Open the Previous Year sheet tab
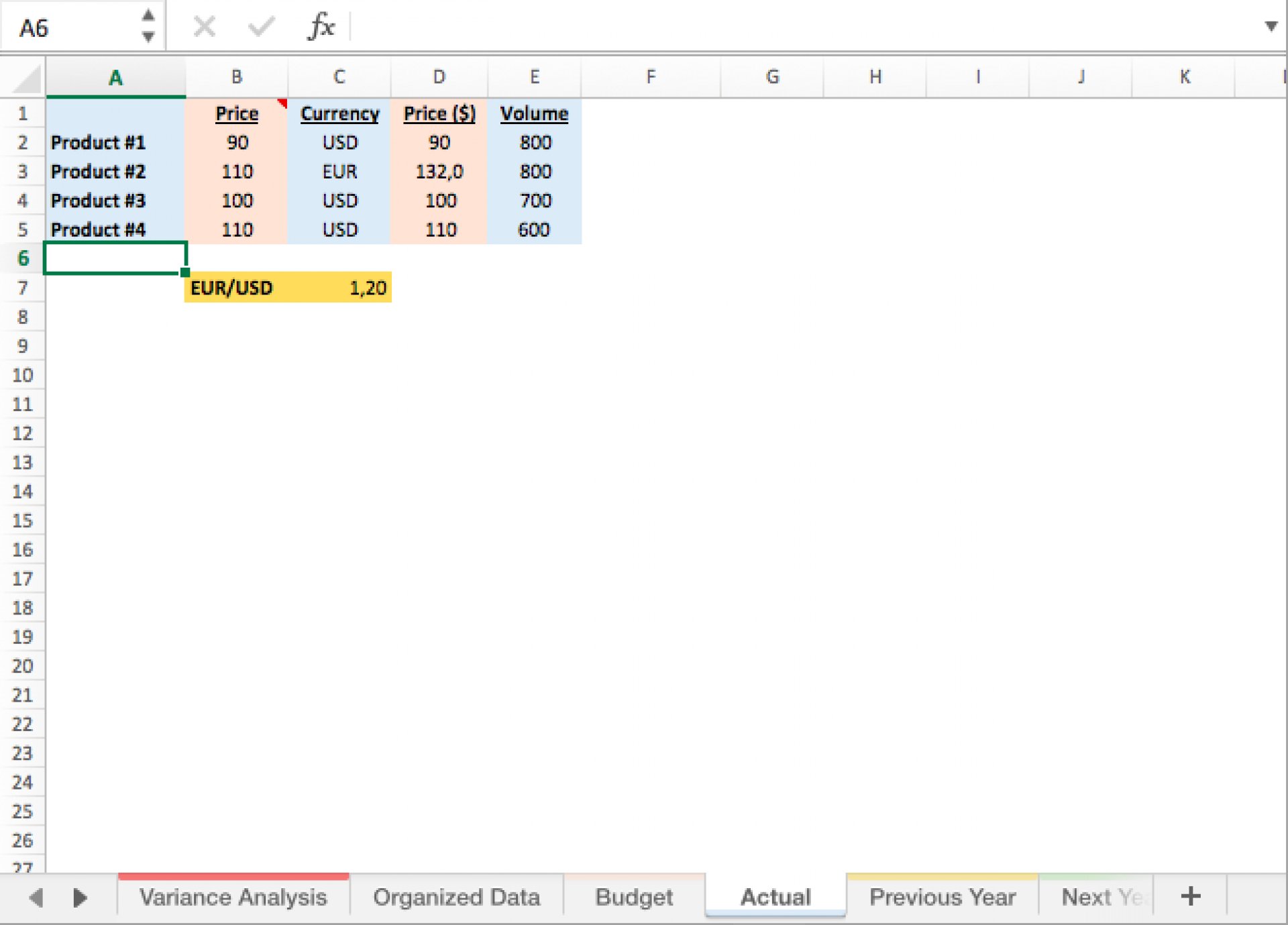 point(943,897)
